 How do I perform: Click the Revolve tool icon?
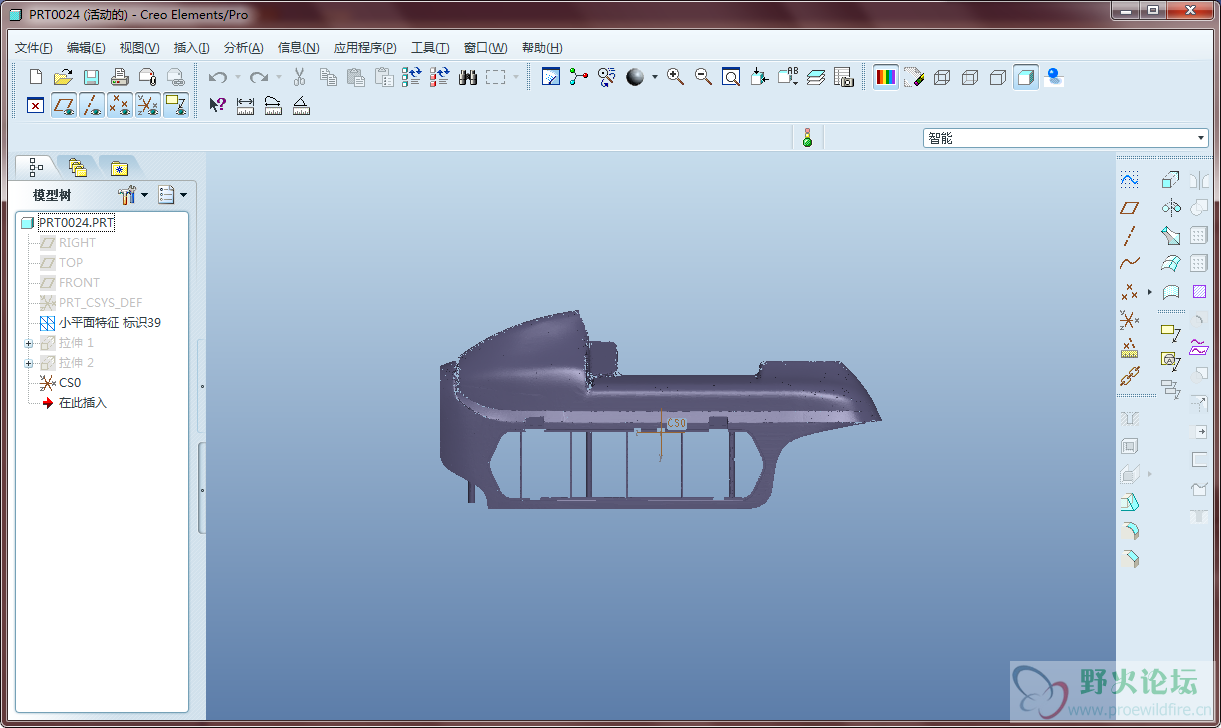click(x=1171, y=208)
